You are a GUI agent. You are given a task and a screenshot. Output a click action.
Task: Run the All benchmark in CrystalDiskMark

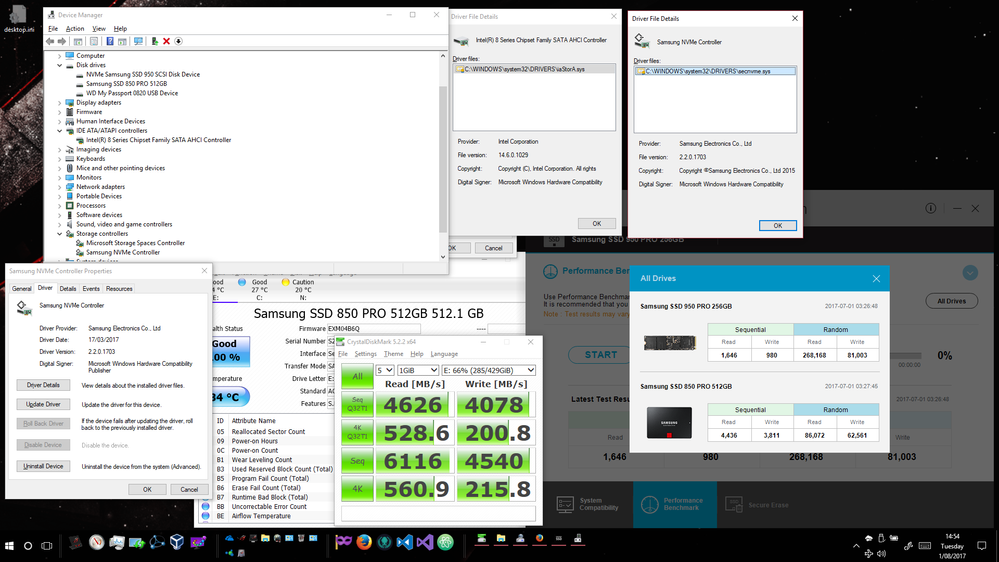(x=357, y=376)
